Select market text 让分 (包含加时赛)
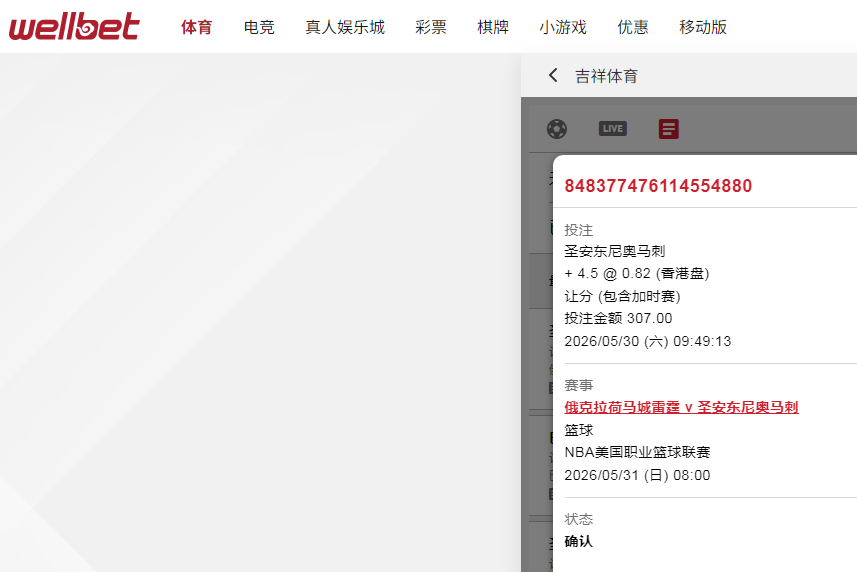This screenshot has height=572, width=857. click(623, 296)
